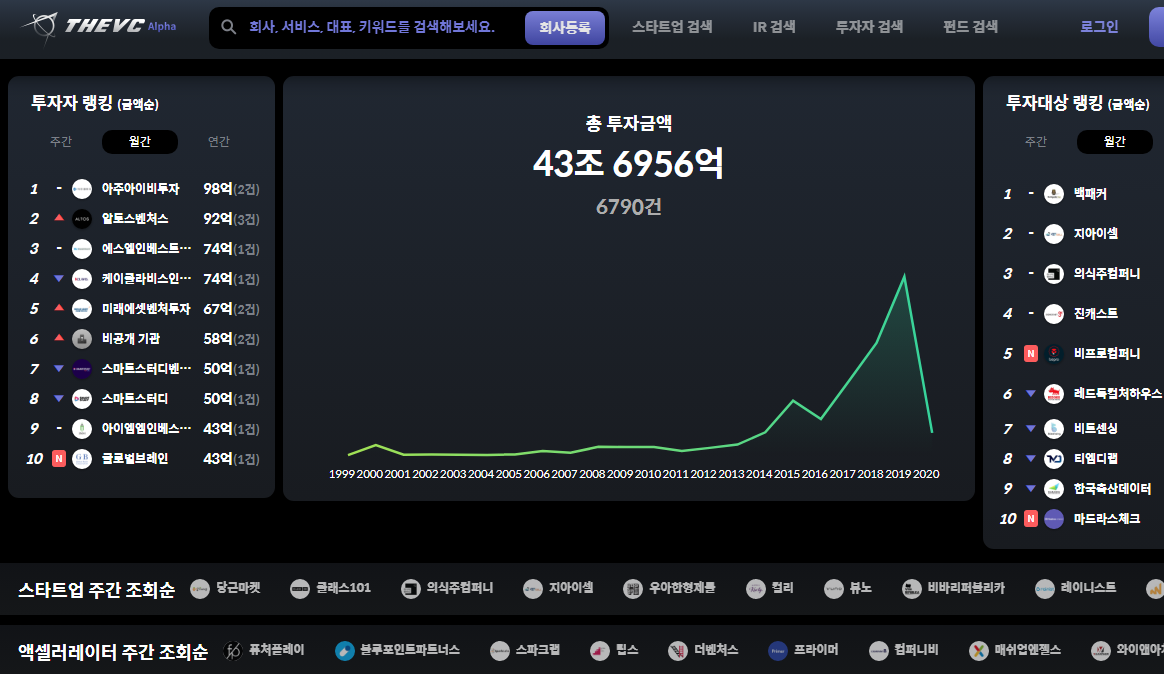Open 알토스벤처스 investor name
The height and width of the screenshot is (674, 1164).
point(135,219)
